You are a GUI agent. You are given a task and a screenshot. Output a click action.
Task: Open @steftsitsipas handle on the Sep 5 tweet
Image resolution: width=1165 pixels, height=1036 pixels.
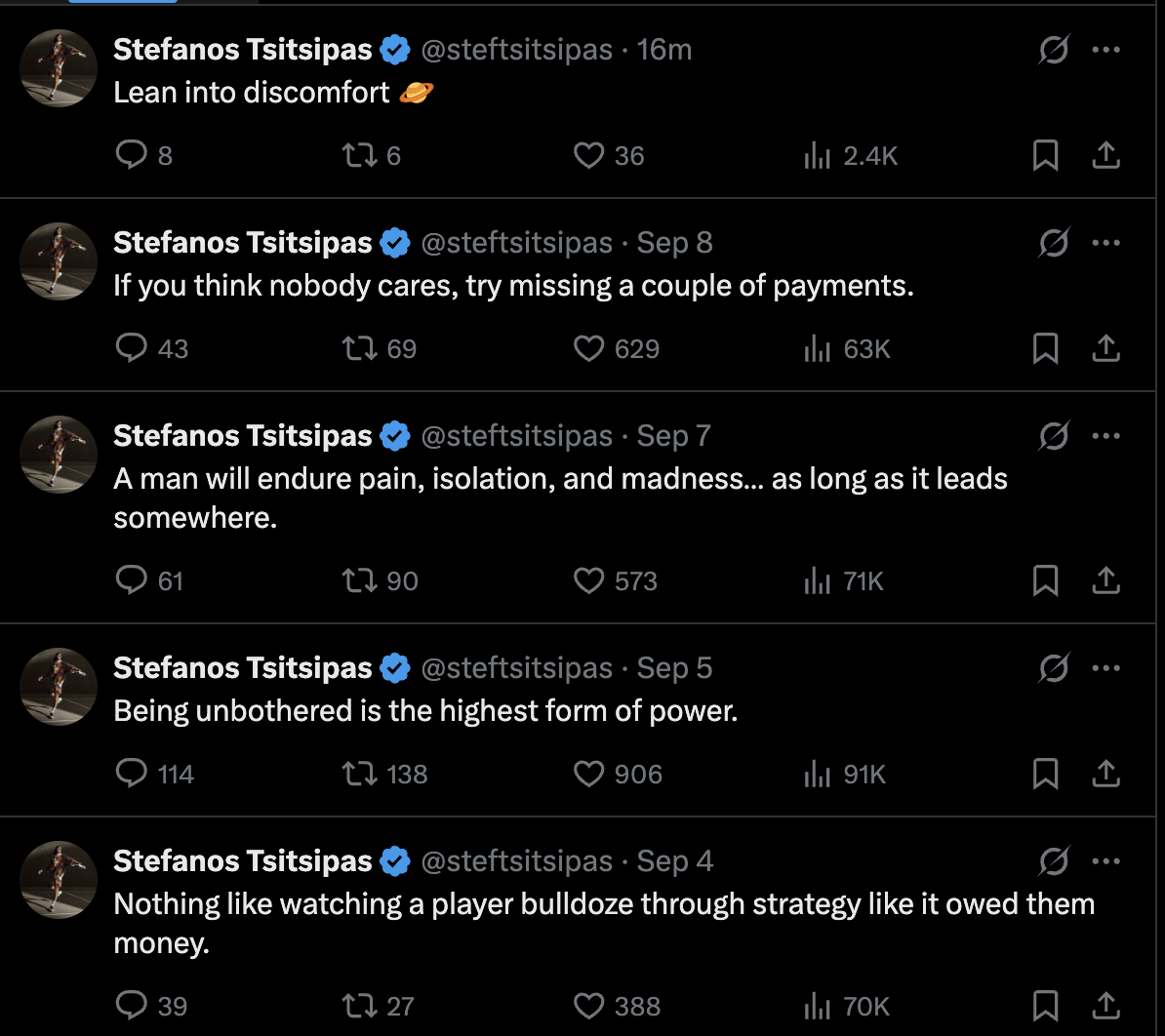coord(516,668)
